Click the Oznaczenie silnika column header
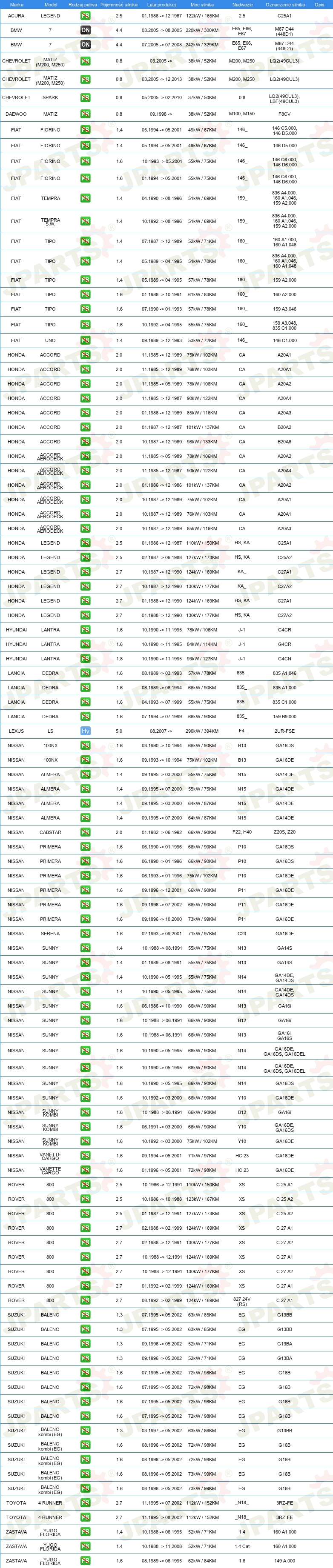333x1568 pixels. [285, 4]
